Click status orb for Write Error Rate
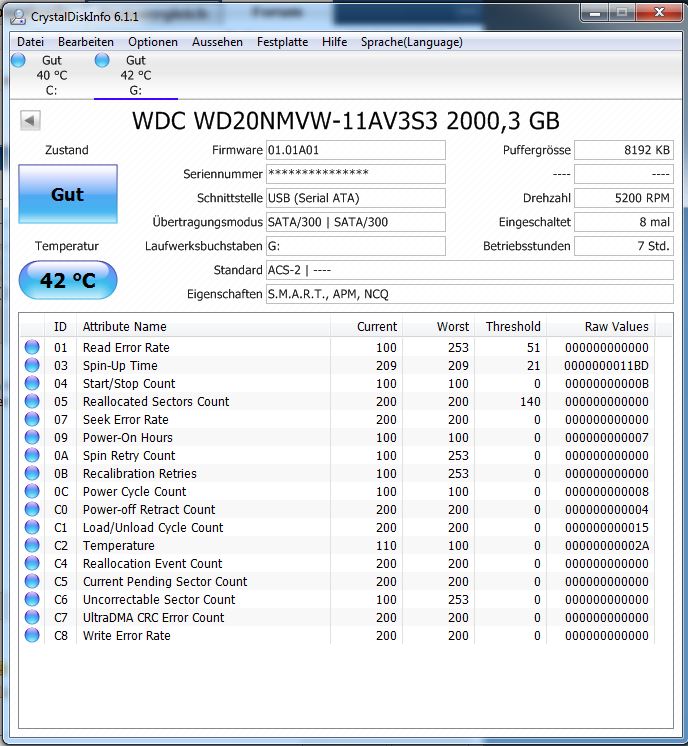Screen dimensions: 688x746 32,636
